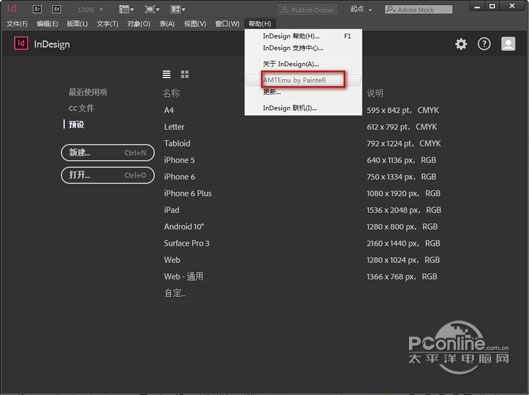The image size is (529, 395).
Task: Click the Stock (St) icon
Action: tap(56, 9)
